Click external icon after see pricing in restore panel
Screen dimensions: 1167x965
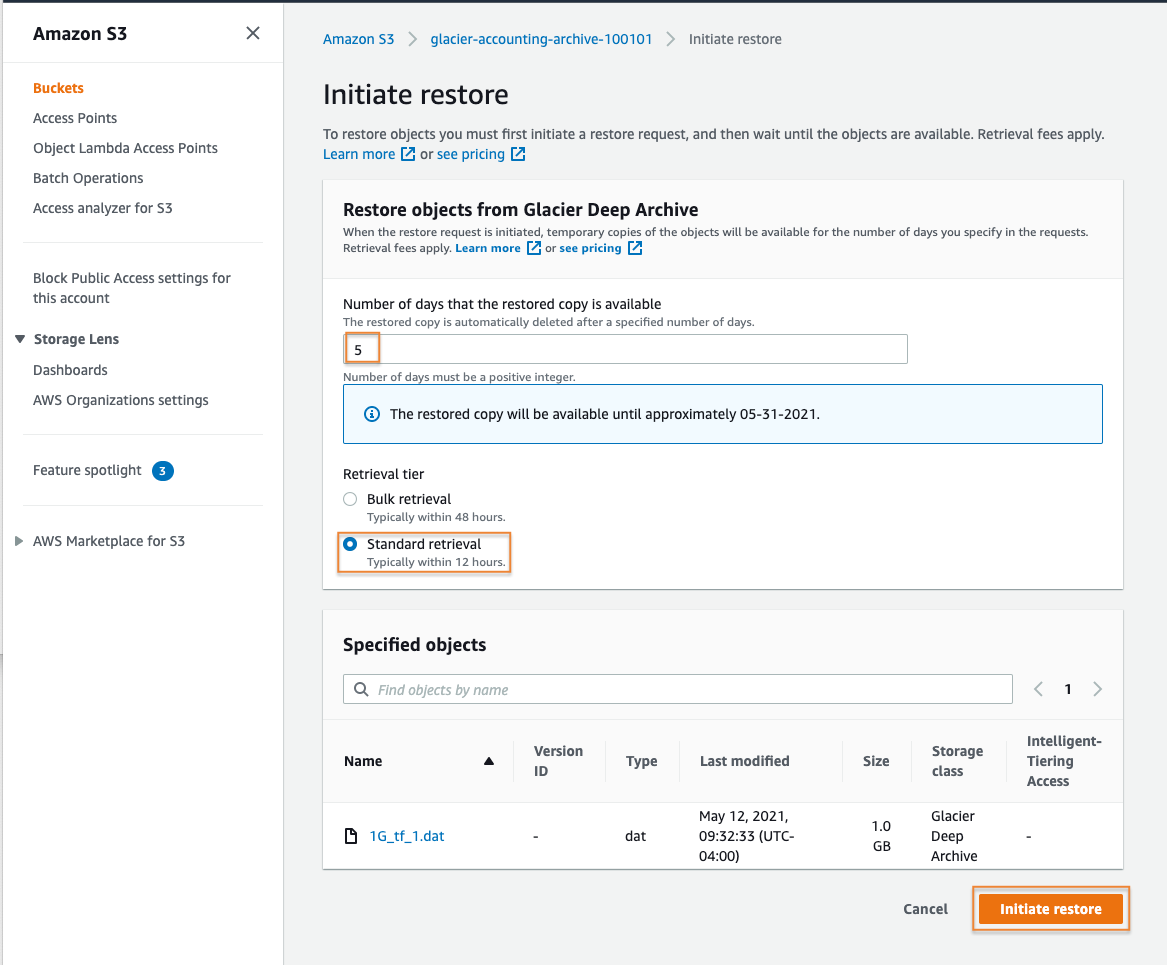635,248
